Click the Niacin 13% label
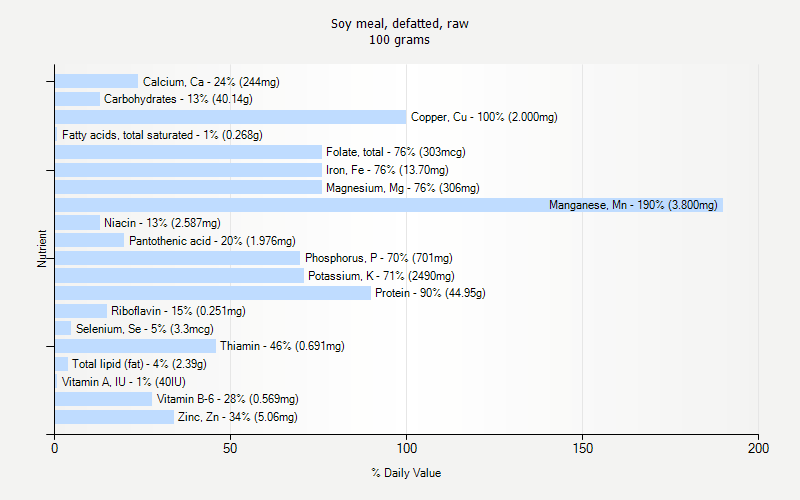The width and height of the screenshot is (800, 500). point(162,223)
